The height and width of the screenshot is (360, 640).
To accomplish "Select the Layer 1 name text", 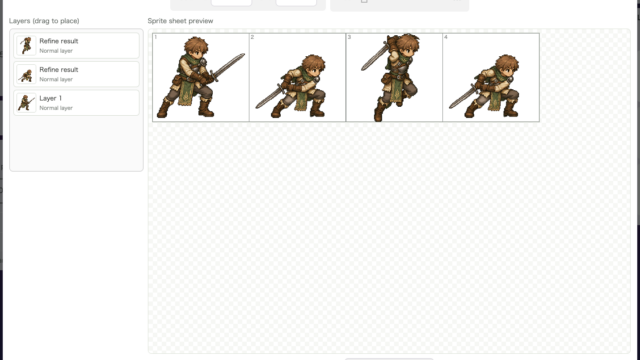I will click(51, 98).
